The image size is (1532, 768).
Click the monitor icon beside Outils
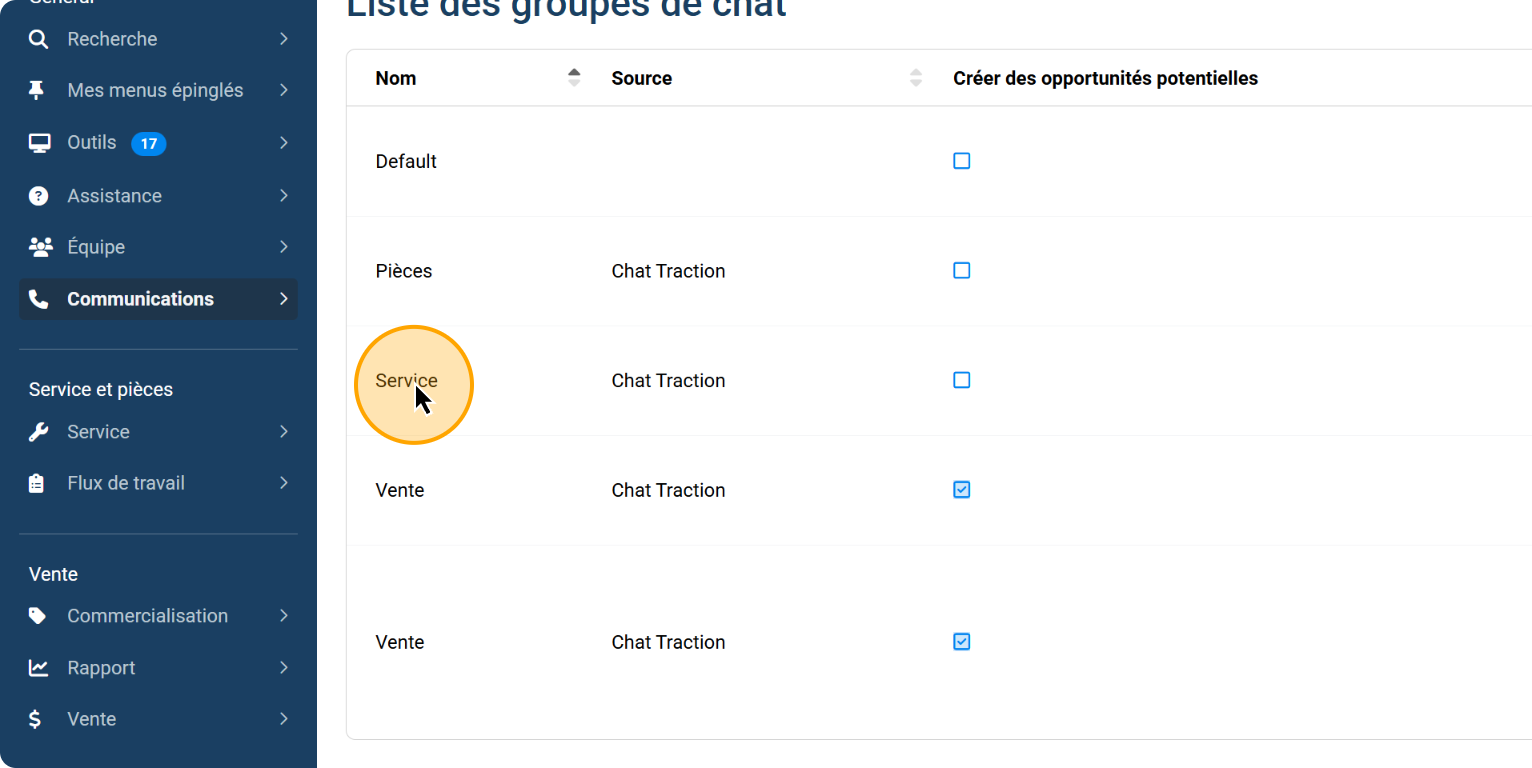coord(39,143)
